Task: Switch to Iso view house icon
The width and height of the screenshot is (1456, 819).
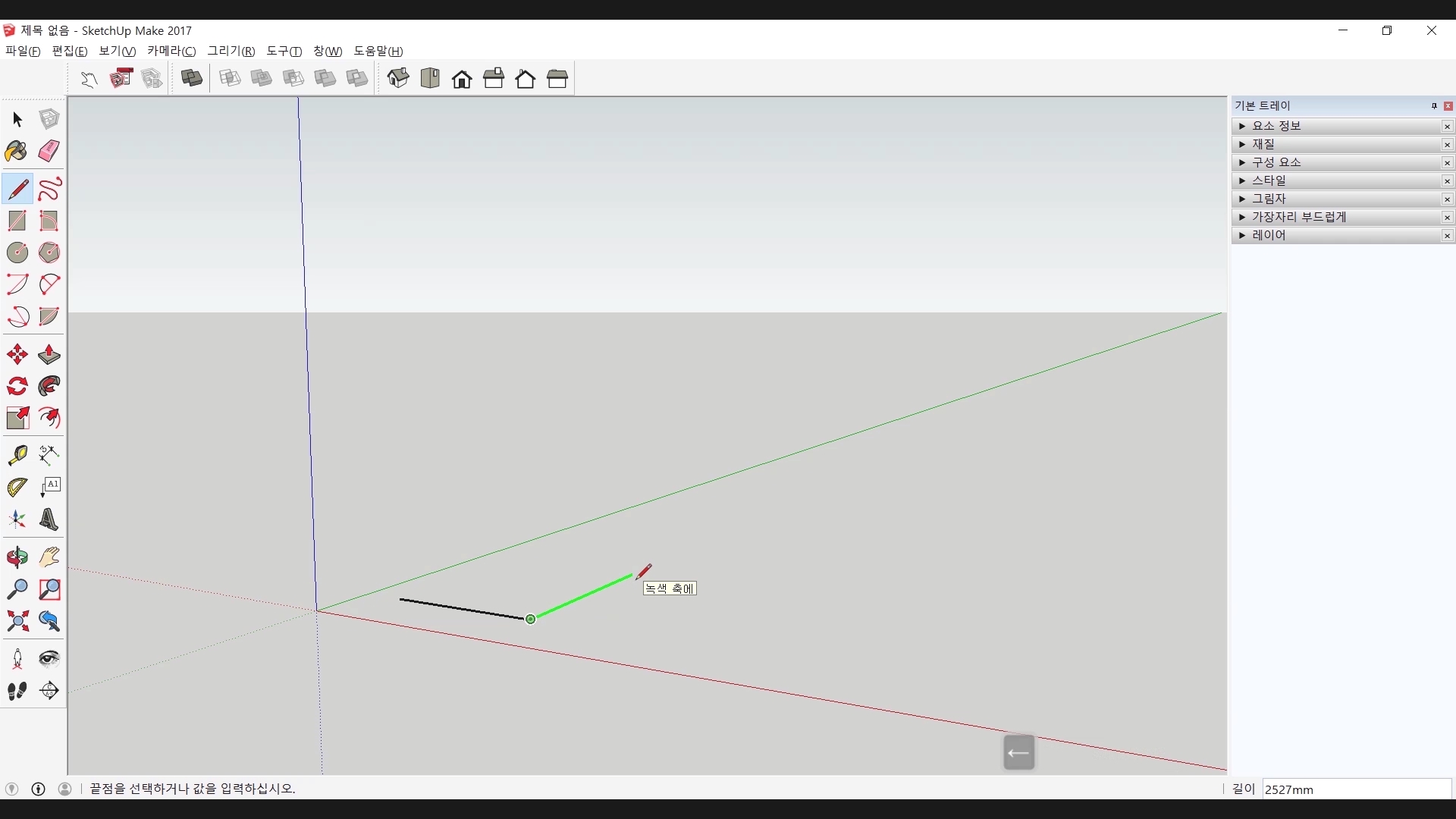Action: pos(398,78)
